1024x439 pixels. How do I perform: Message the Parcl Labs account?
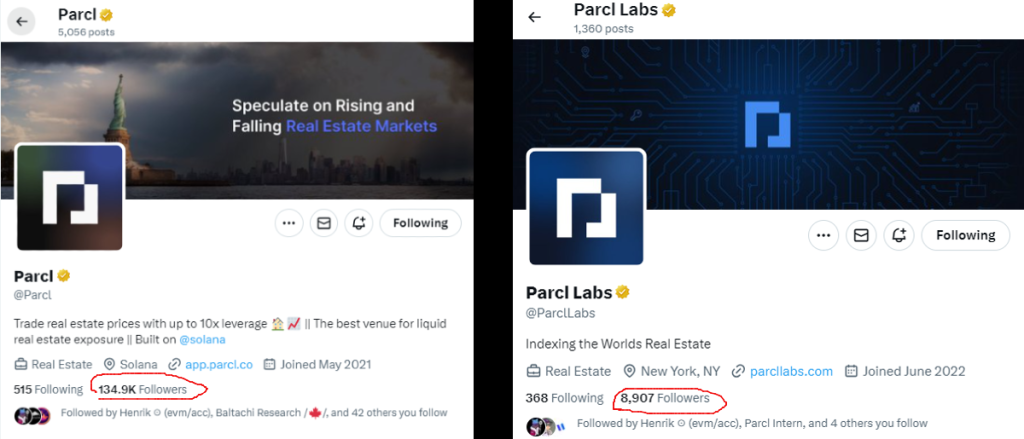tap(860, 236)
